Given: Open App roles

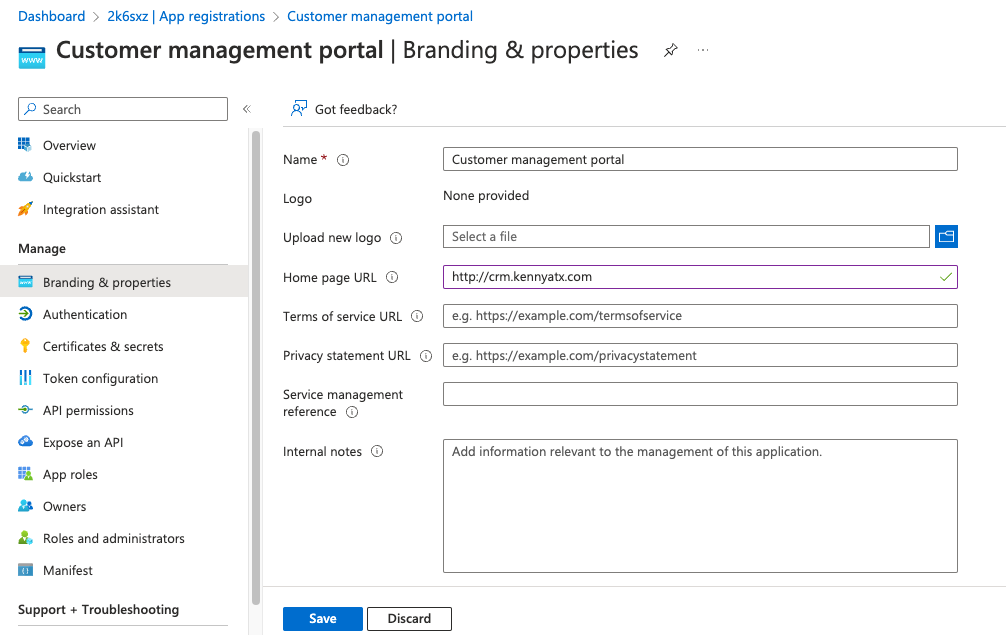Looking at the screenshot, I should 70,474.
